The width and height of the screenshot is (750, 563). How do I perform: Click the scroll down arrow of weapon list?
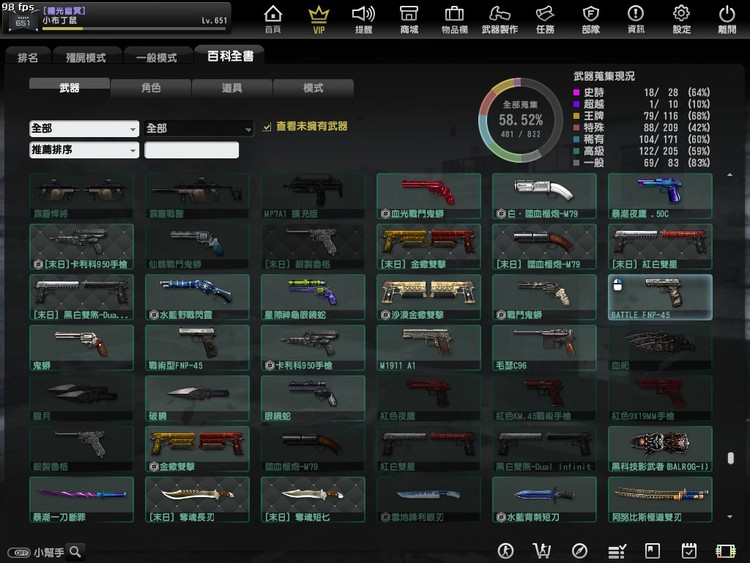tap(729, 517)
